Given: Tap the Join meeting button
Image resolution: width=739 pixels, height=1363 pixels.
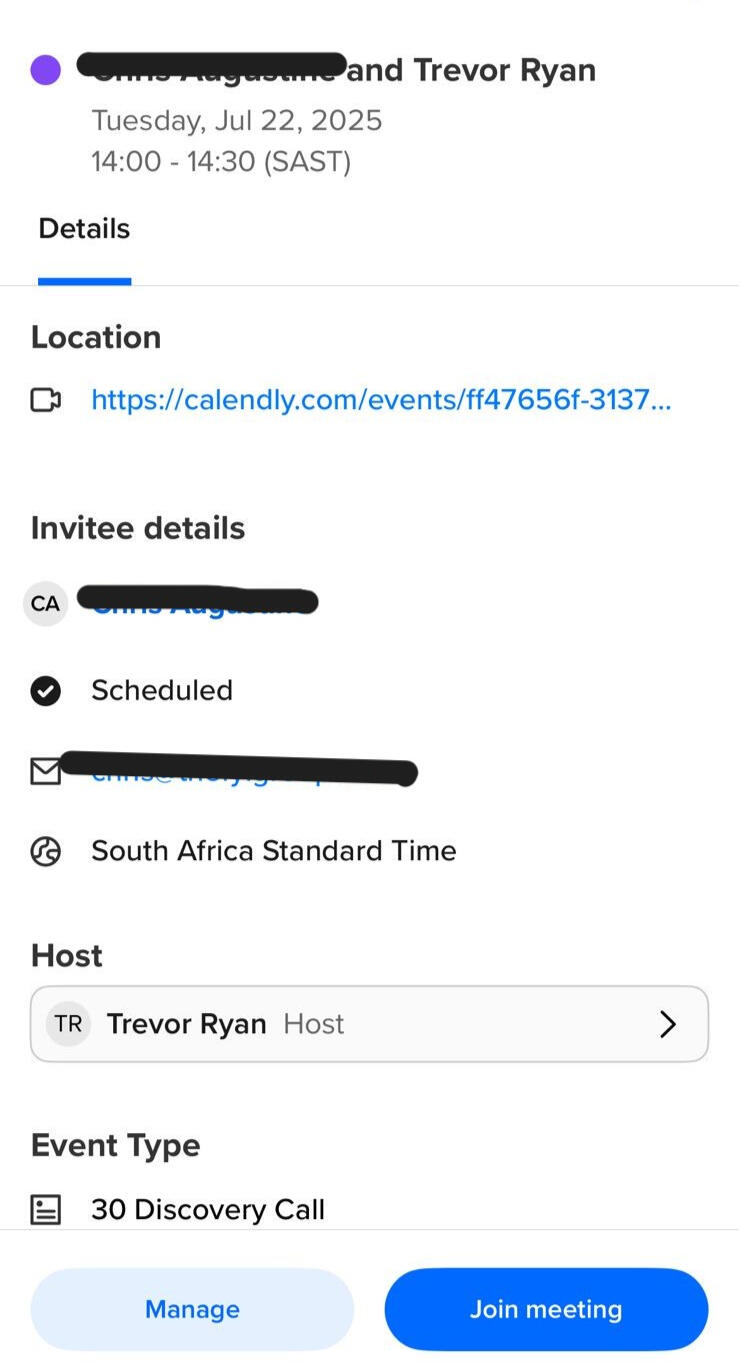Looking at the screenshot, I should tap(546, 1309).
